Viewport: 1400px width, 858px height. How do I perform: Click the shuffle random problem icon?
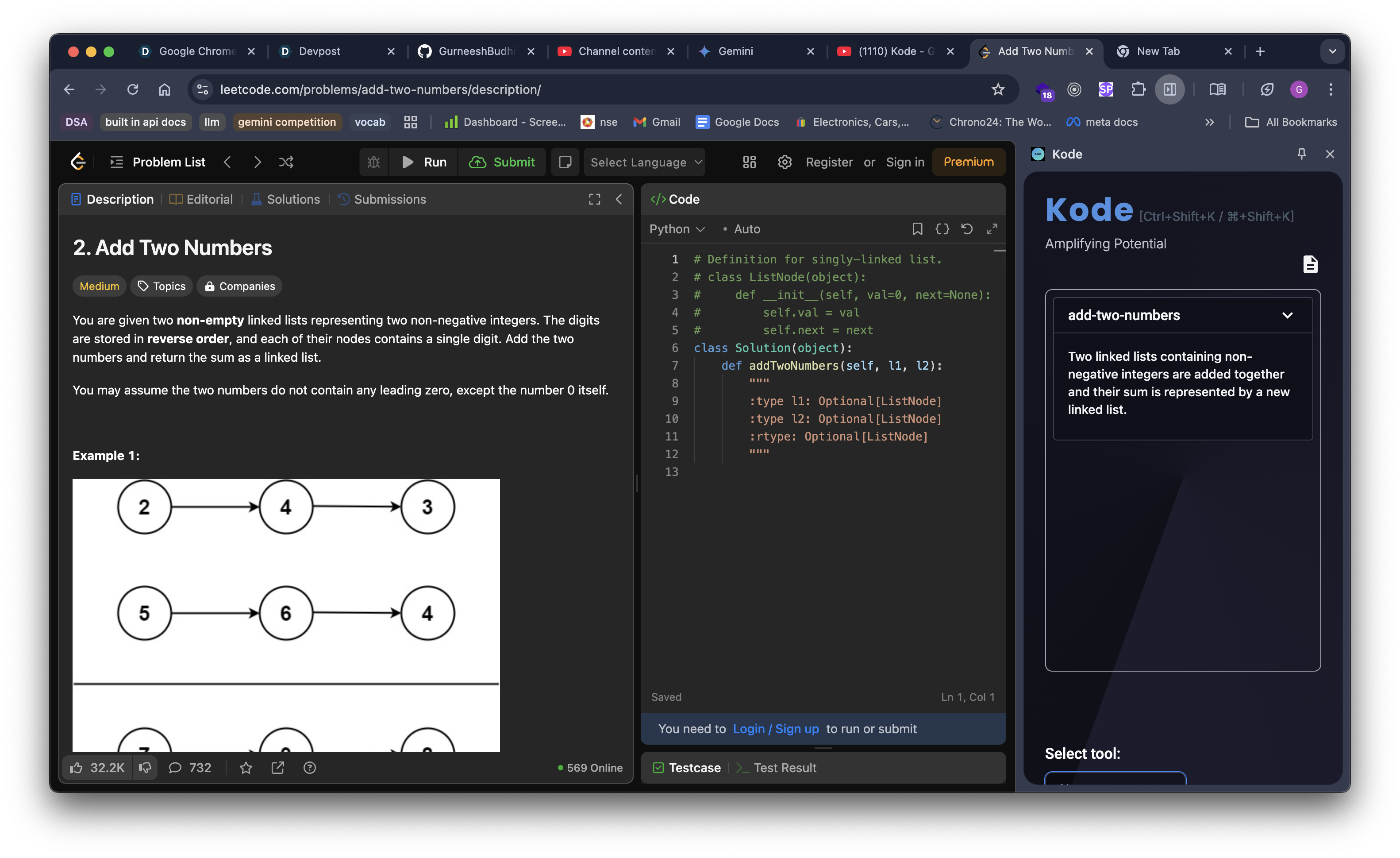(x=286, y=162)
